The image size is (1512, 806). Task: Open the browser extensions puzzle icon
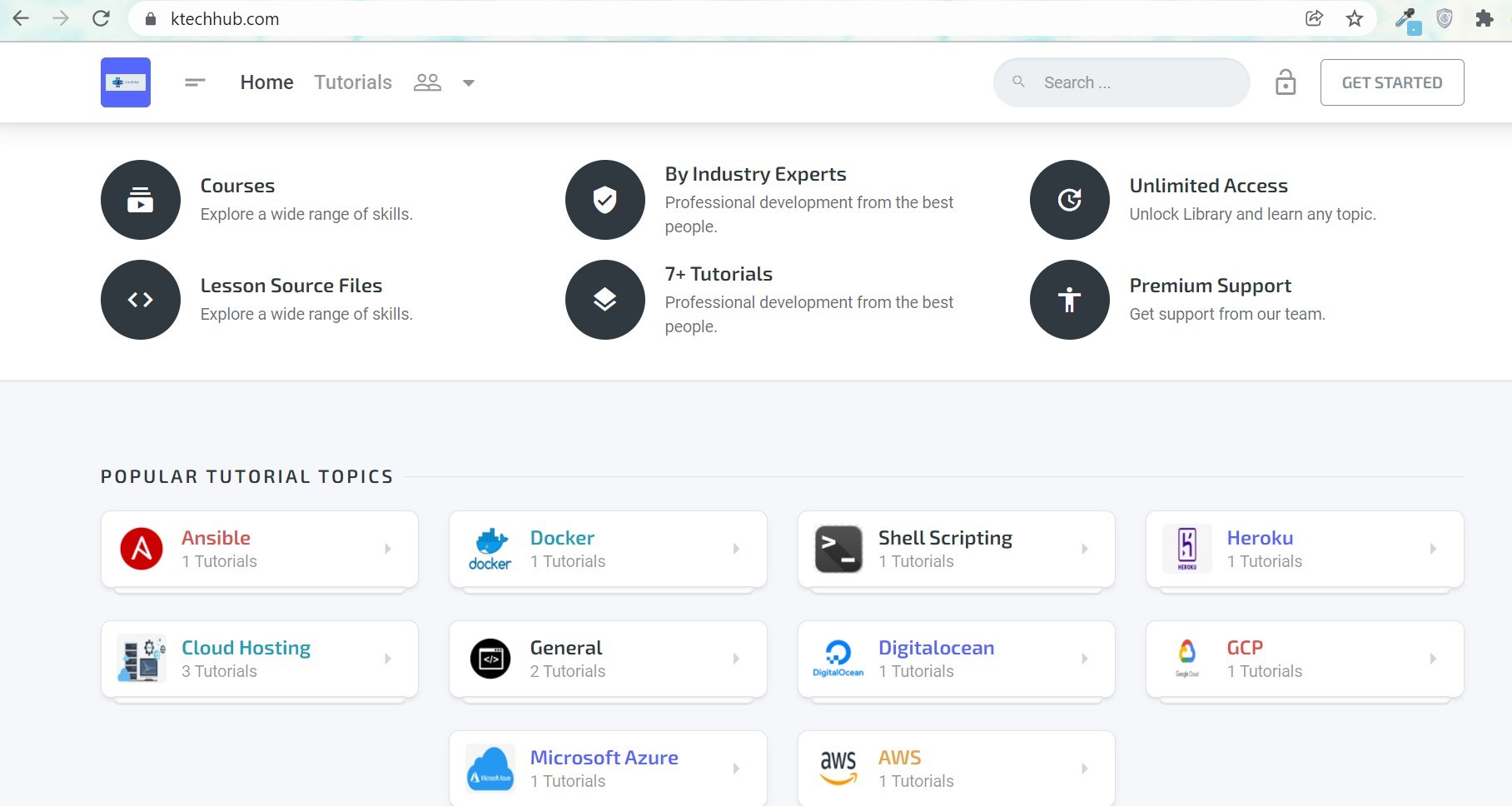click(x=1484, y=18)
